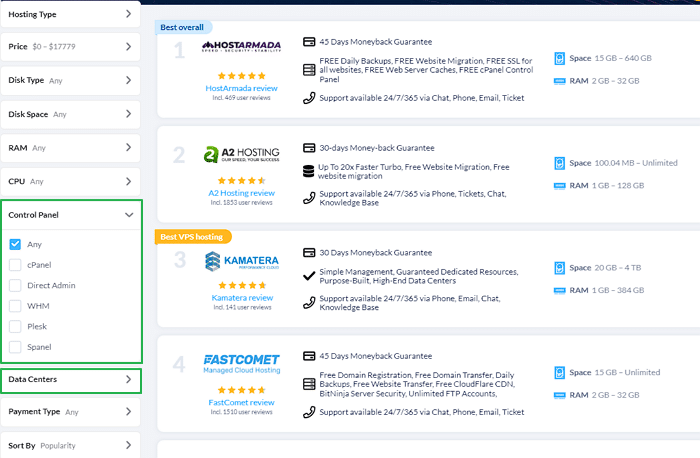
Task: Uncheck the Any control panel checkbox
Action: (x=15, y=244)
